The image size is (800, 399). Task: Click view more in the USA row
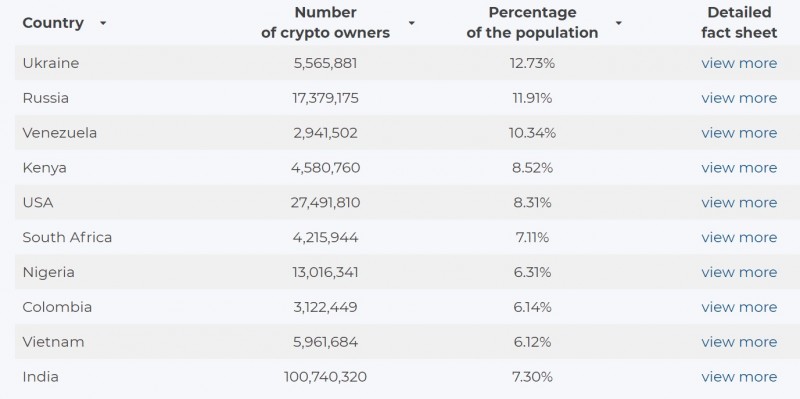[x=739, y=203]
